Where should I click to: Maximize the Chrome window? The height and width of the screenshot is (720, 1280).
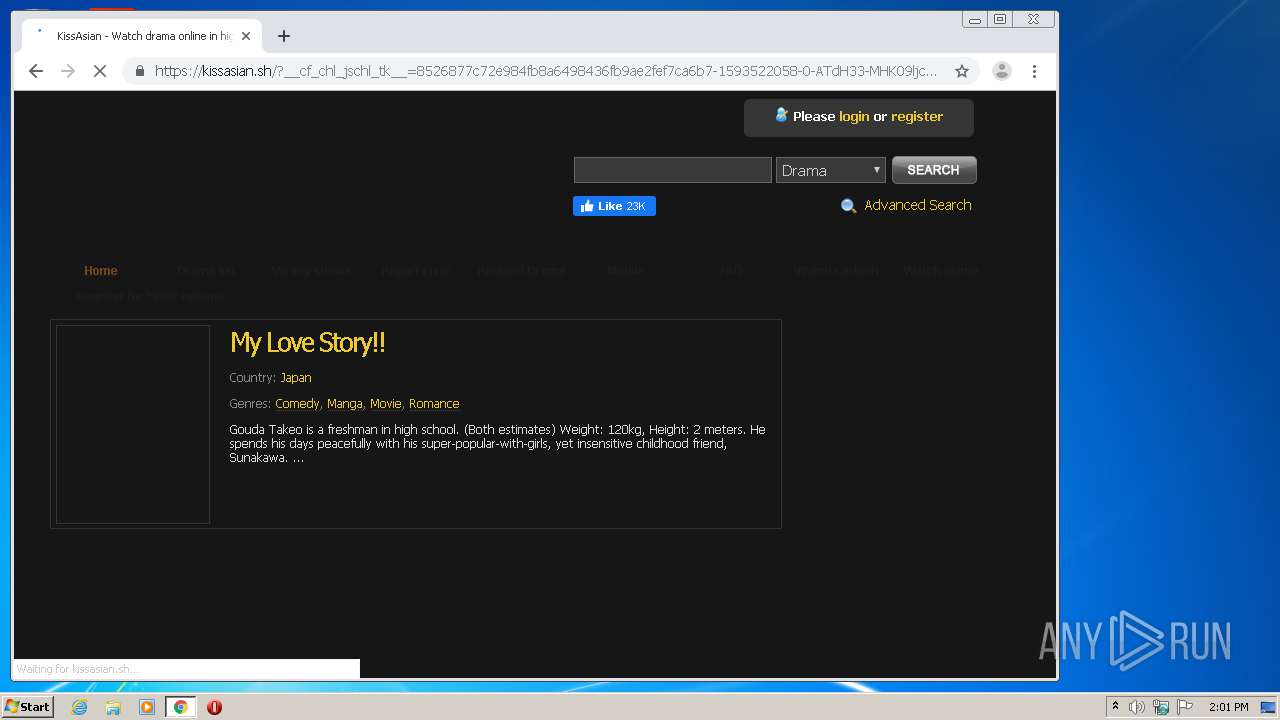[x=999, y=19]
